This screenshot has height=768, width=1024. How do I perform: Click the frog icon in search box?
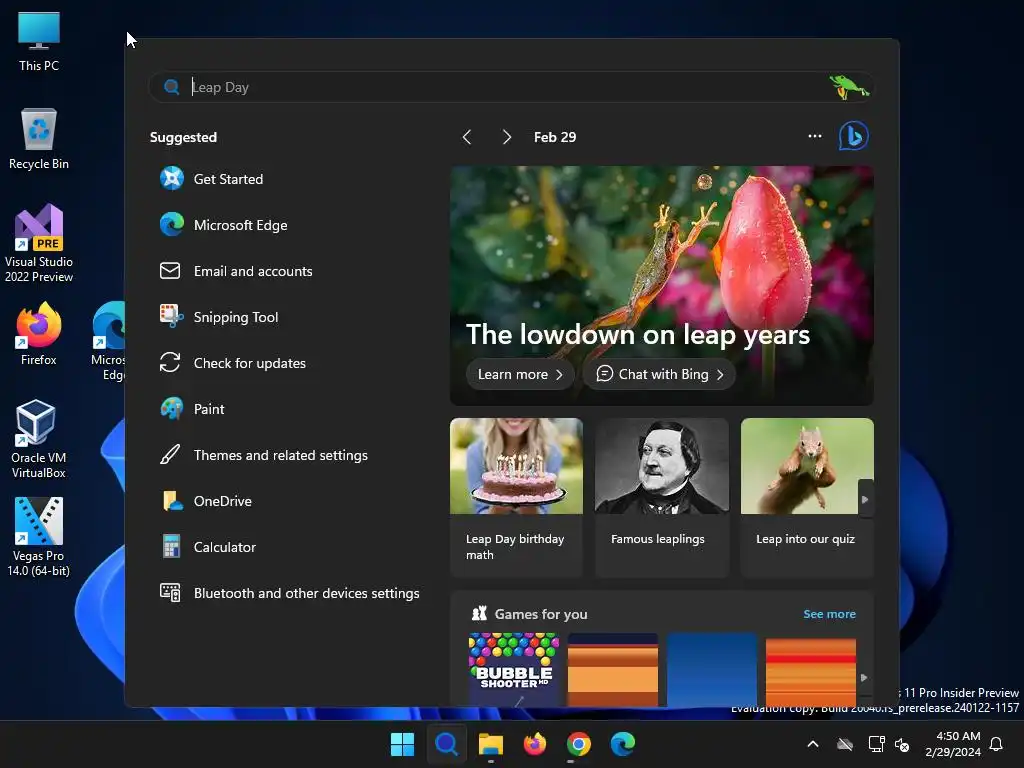(849, 87)
